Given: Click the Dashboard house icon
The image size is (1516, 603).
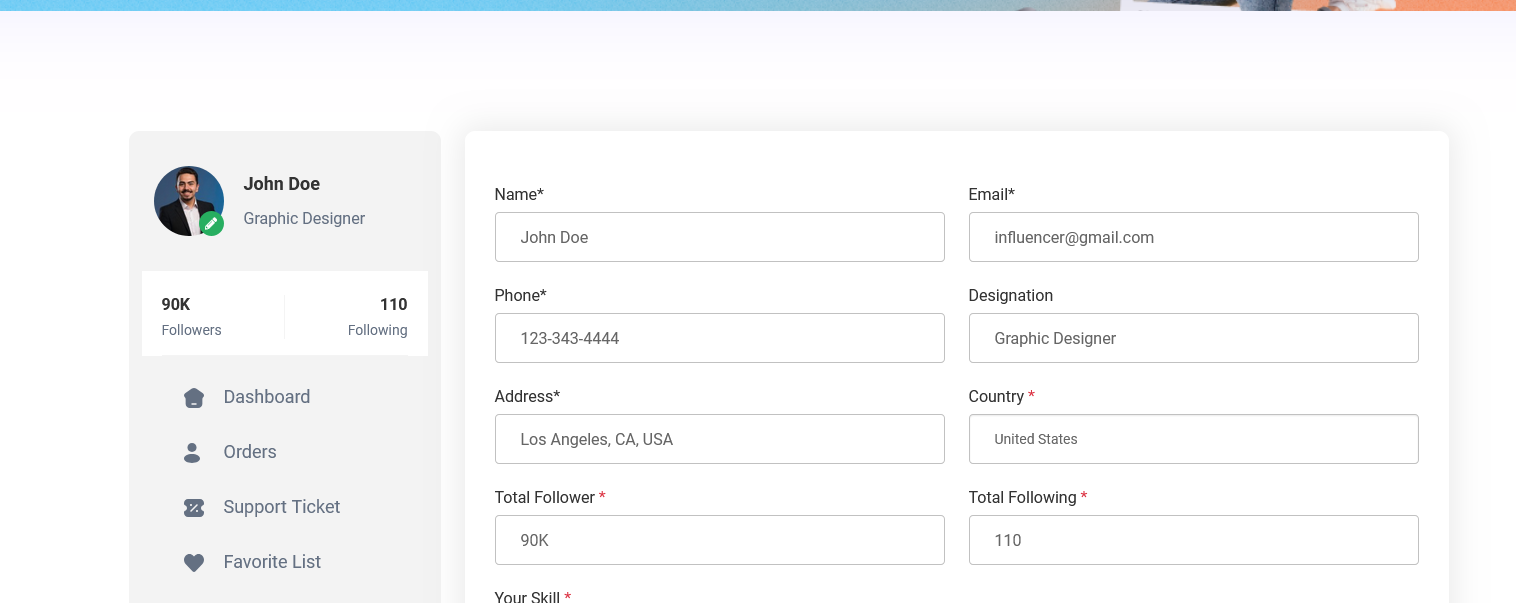Looking at the screenshot, I should click(x=194, y=398).
